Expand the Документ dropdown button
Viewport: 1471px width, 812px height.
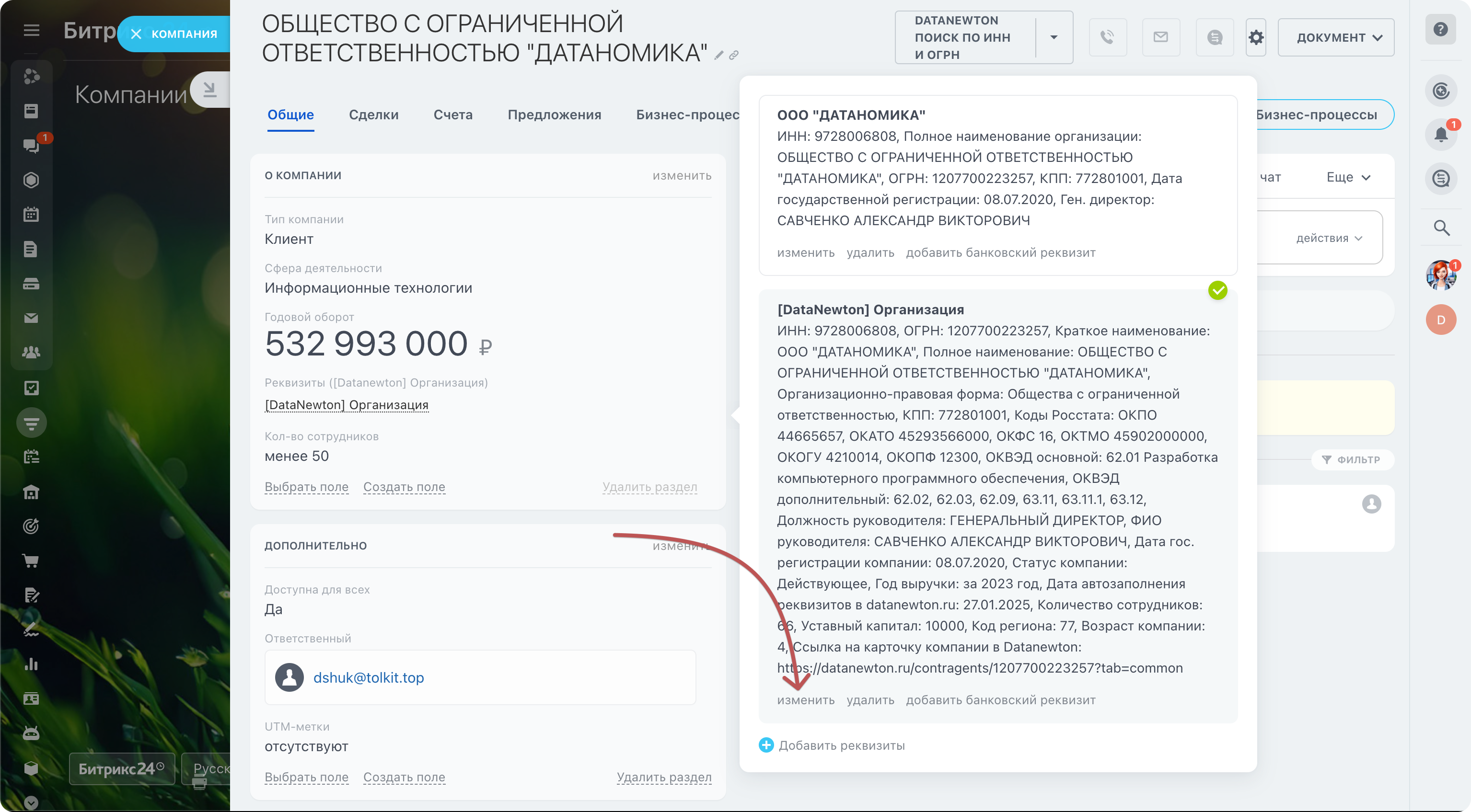[x=1336, y=38]
